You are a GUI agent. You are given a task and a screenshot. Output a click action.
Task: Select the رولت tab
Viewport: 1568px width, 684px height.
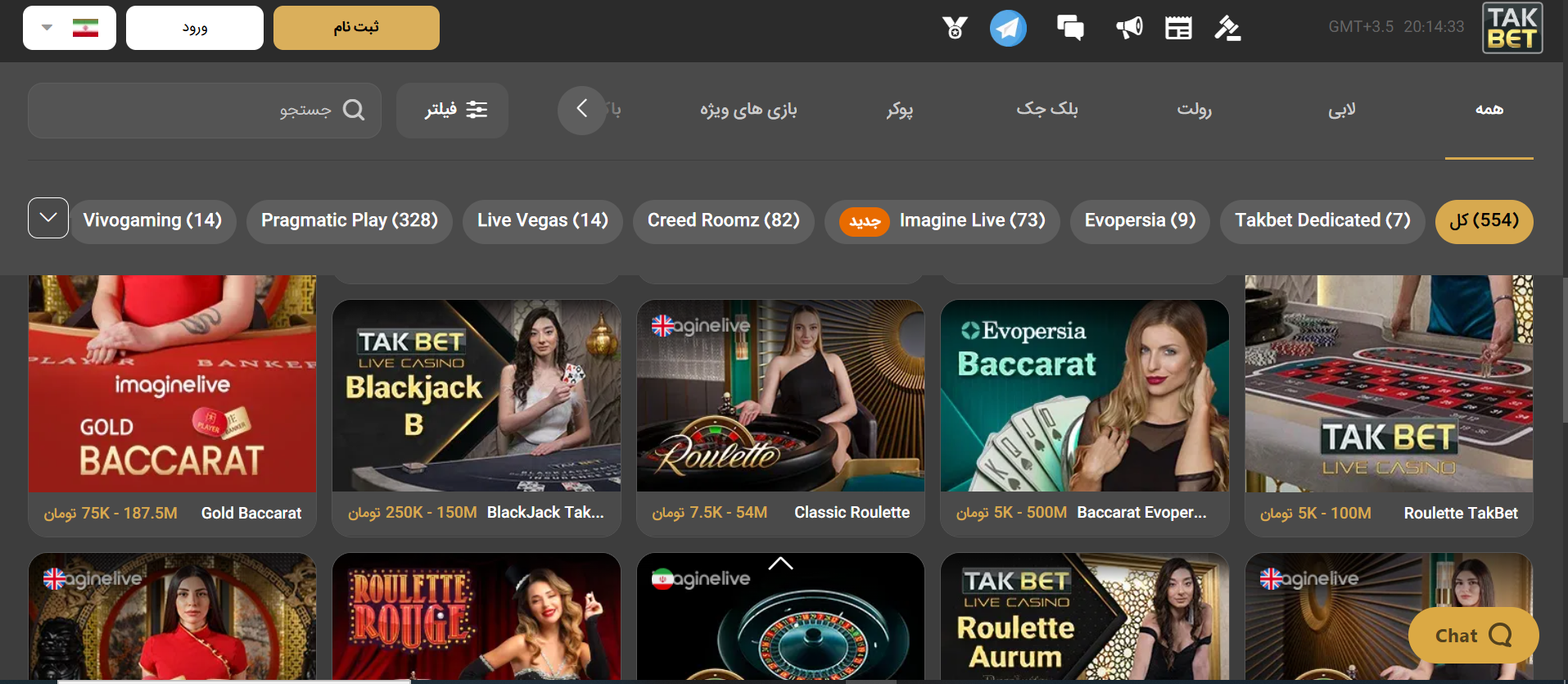(x=1195, y=110)
